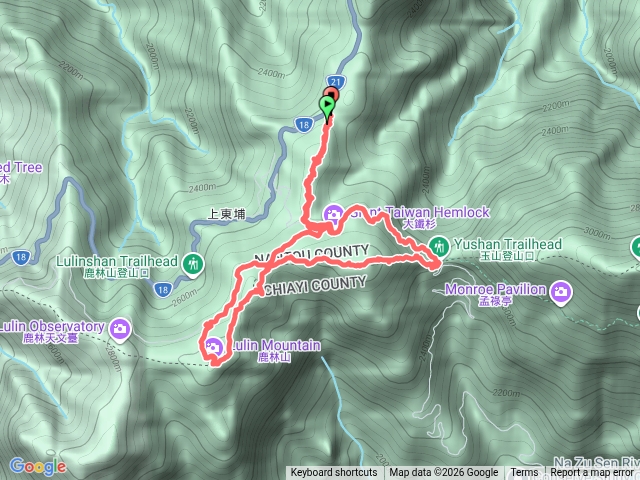Click the Map data ©2026 Google text
The image size is (640, 480).
coord(444,473)
